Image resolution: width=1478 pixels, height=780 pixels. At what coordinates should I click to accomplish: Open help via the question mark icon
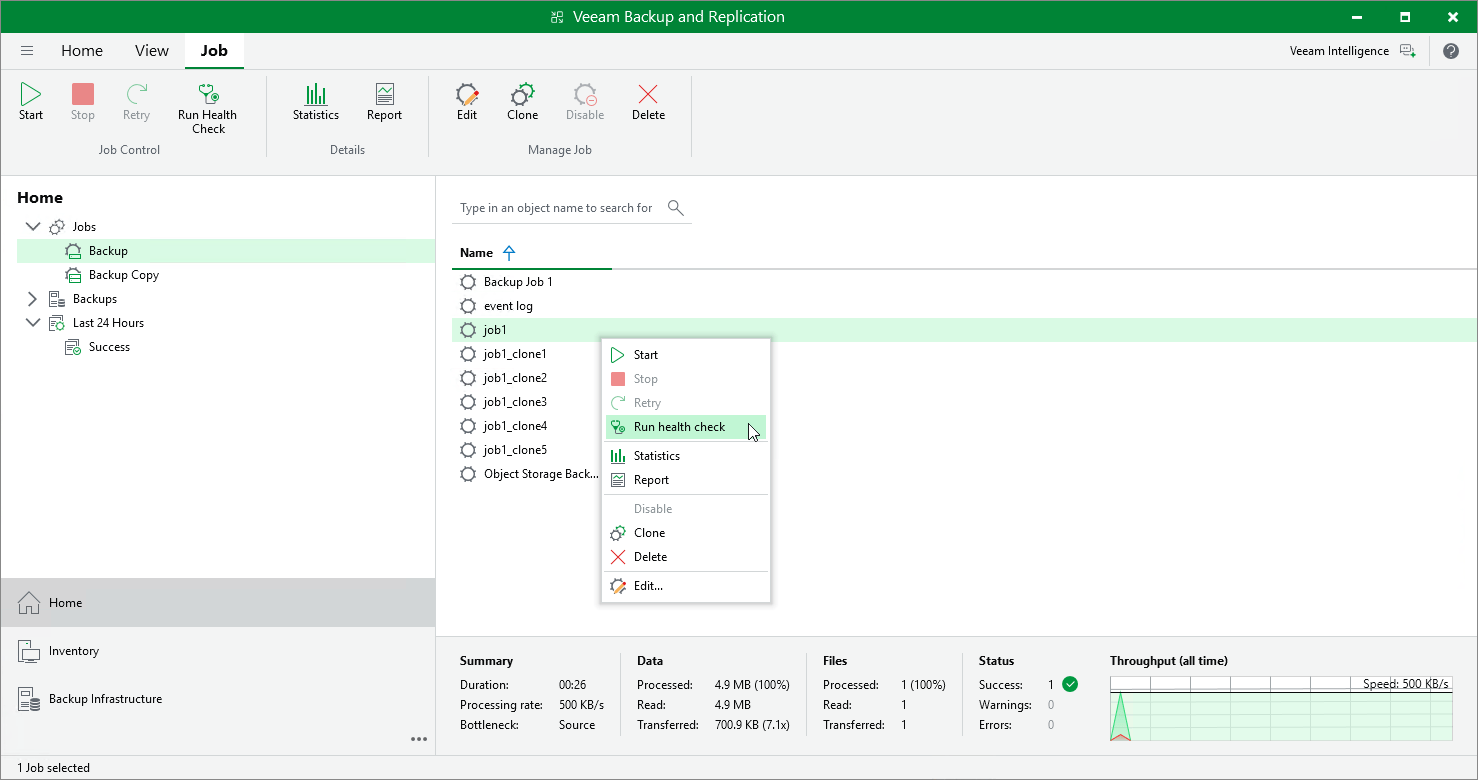tap(1451, 50)
